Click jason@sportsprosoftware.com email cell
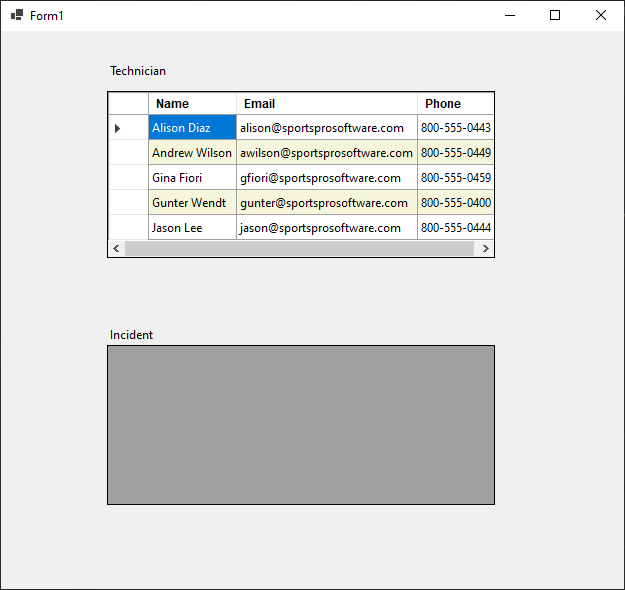 pos(327,228)
